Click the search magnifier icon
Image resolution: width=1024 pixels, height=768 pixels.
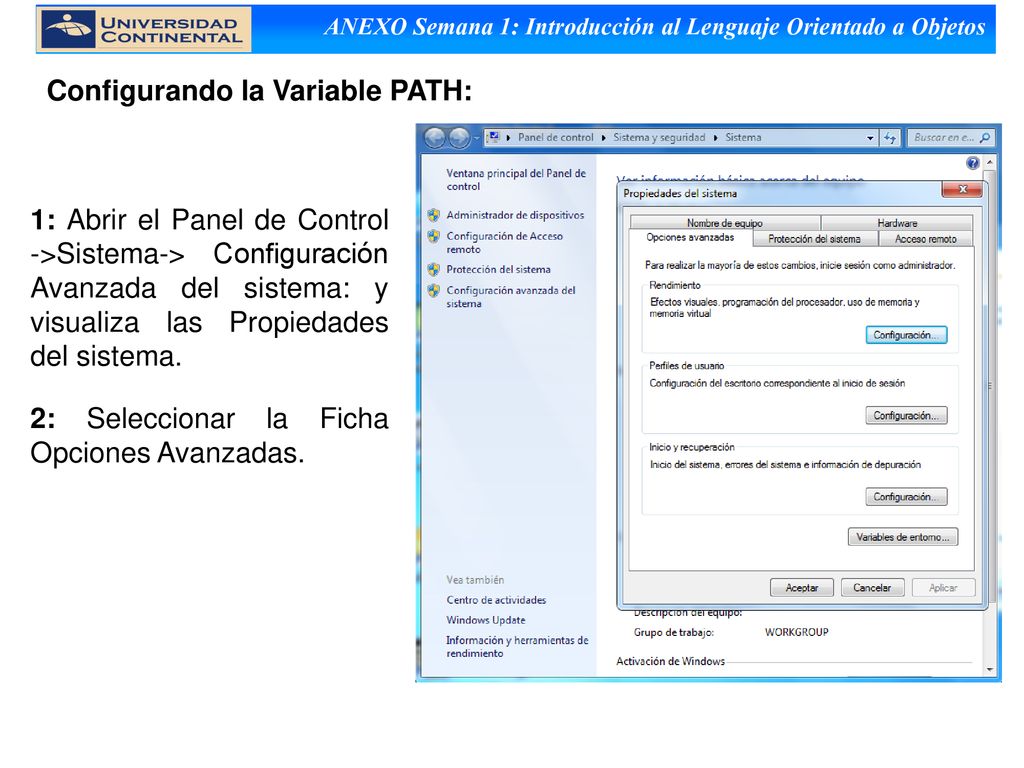coord(985,138)
